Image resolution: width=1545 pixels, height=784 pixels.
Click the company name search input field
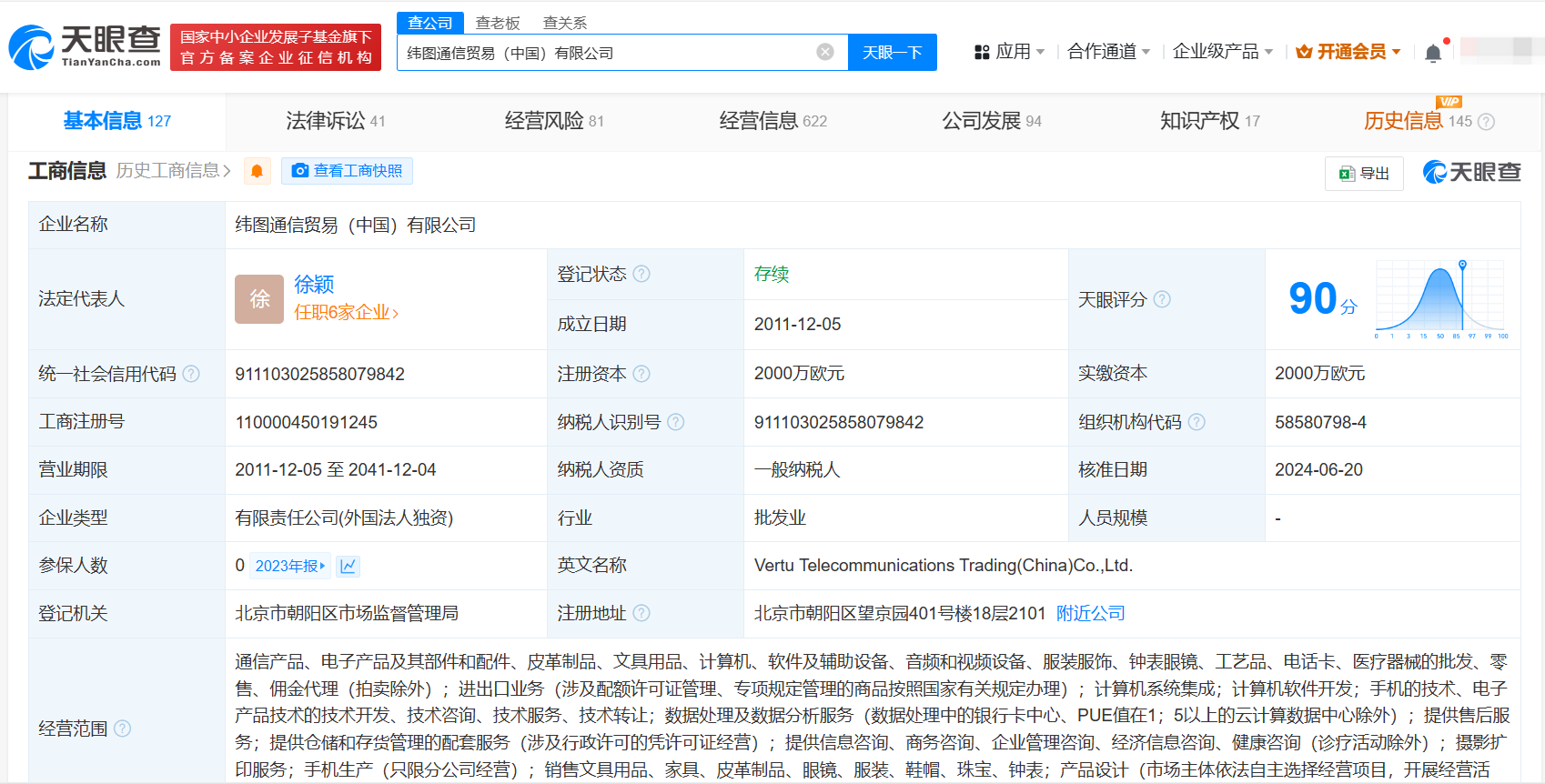tap(605, 53)
